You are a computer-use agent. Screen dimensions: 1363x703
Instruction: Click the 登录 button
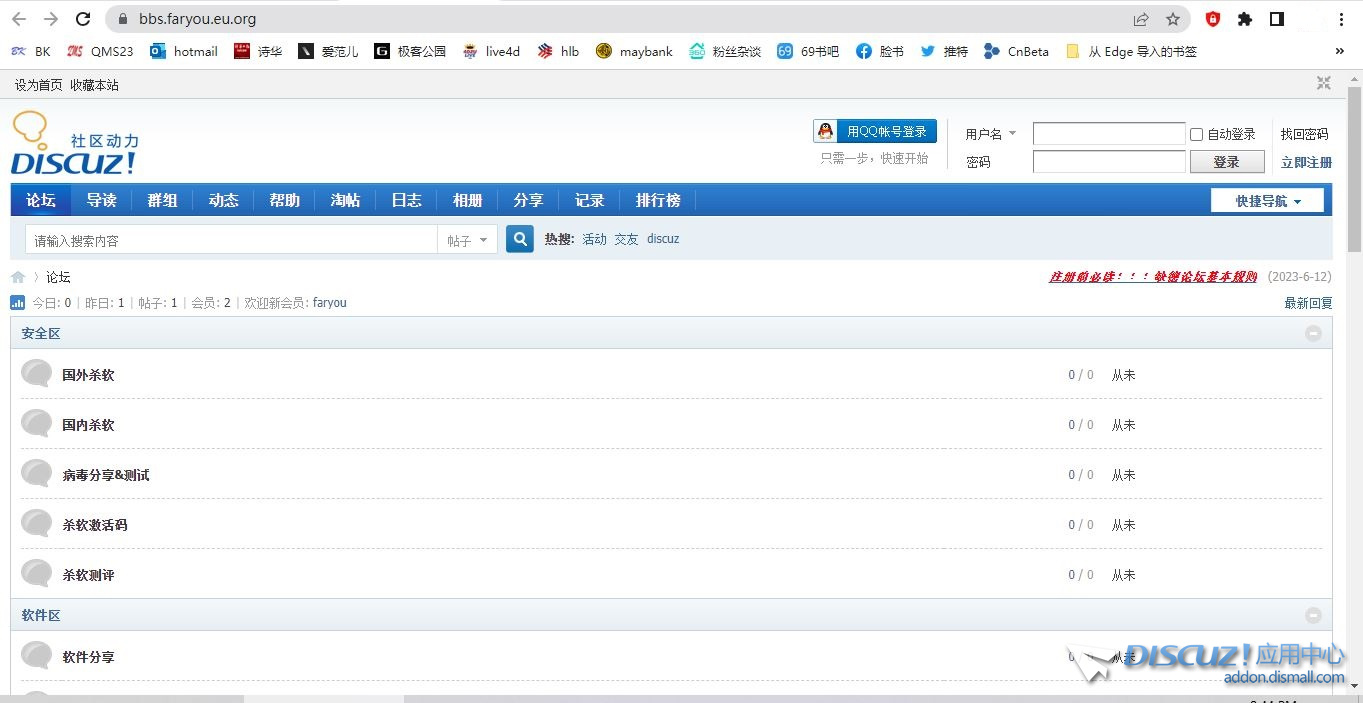tap(1226, 162)
